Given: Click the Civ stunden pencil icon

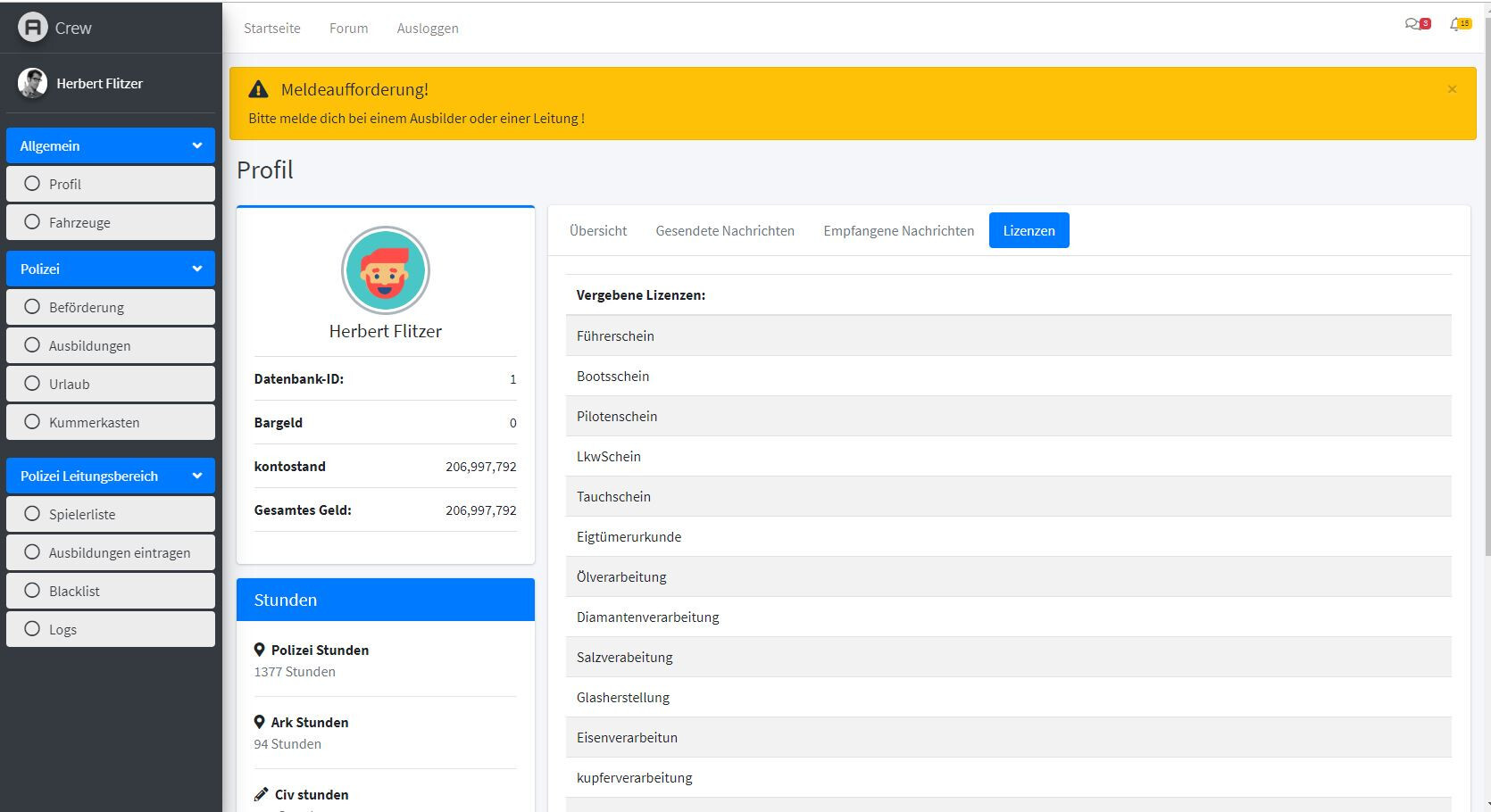Looking at the screenshot, I should tap(261, 794).
